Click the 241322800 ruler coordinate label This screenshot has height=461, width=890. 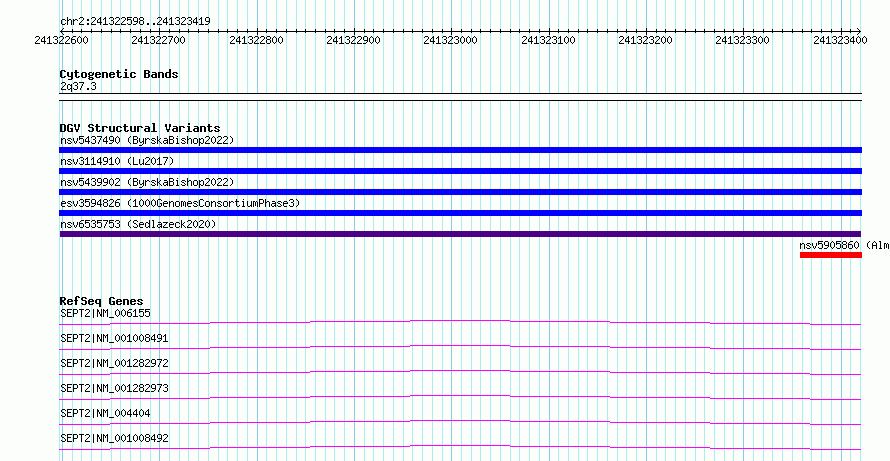[x=257, y=40]
